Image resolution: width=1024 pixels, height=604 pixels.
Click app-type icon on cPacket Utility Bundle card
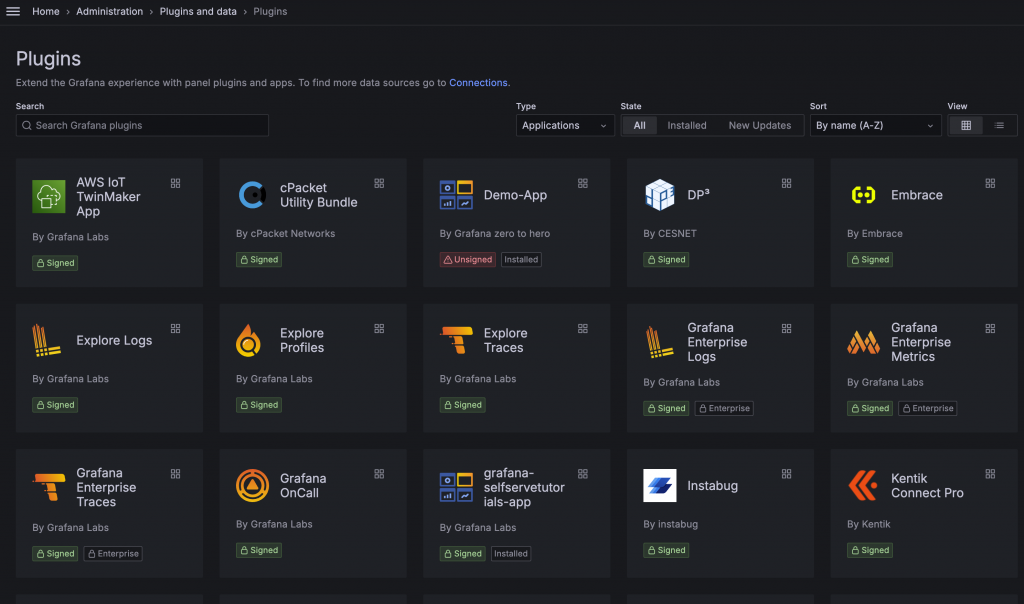tap(379, 183)
